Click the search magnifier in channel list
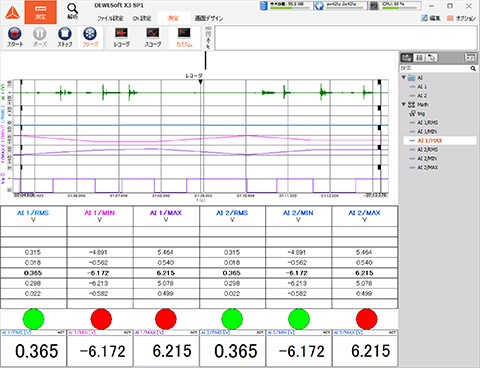The height and width of the screenshot is (368, 480). coord(473,68)
